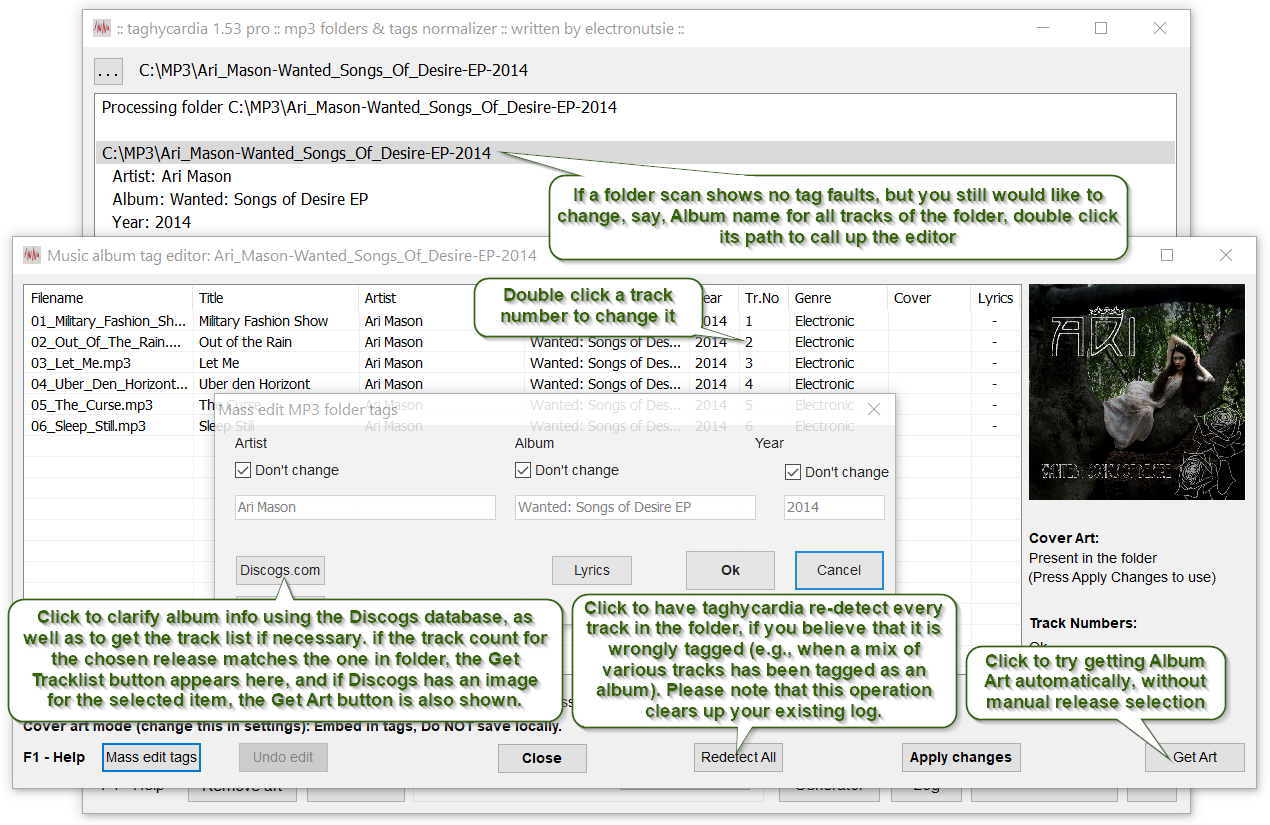Sort by Artist column header
Viewport: 1270px width, 825px height.
click(441, 298)
